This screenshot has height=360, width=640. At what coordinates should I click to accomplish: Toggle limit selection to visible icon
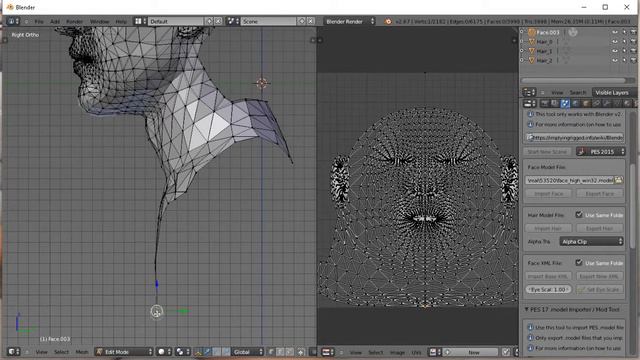pos(301,352)
